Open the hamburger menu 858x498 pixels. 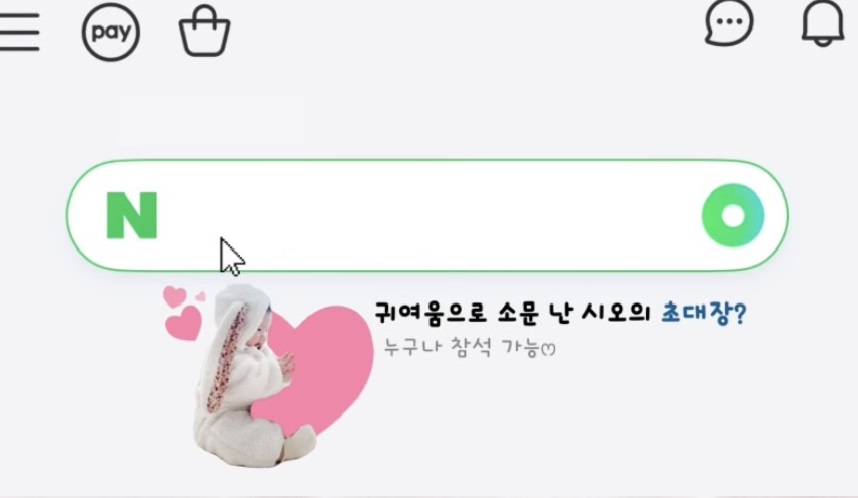[20, 32]
